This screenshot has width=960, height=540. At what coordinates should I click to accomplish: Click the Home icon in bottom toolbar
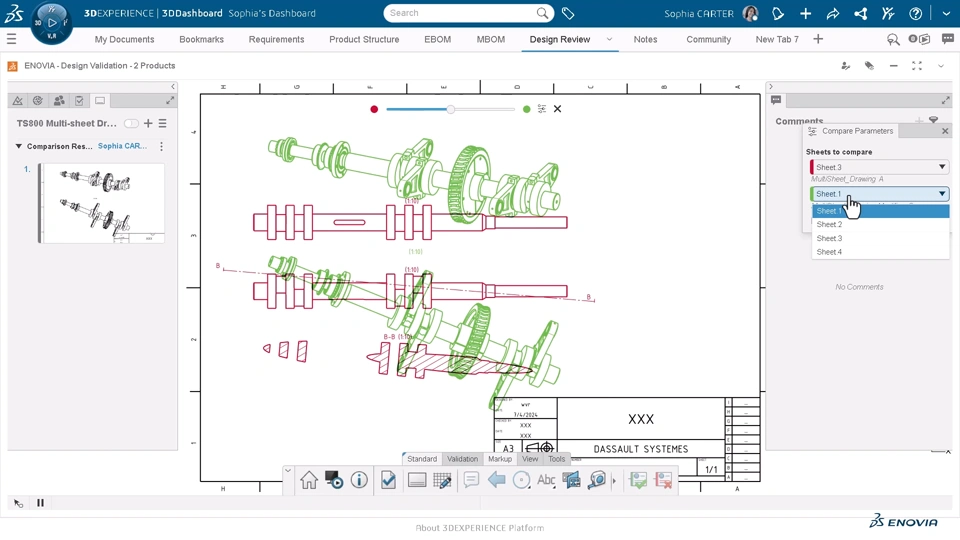(x=309, y=480)
